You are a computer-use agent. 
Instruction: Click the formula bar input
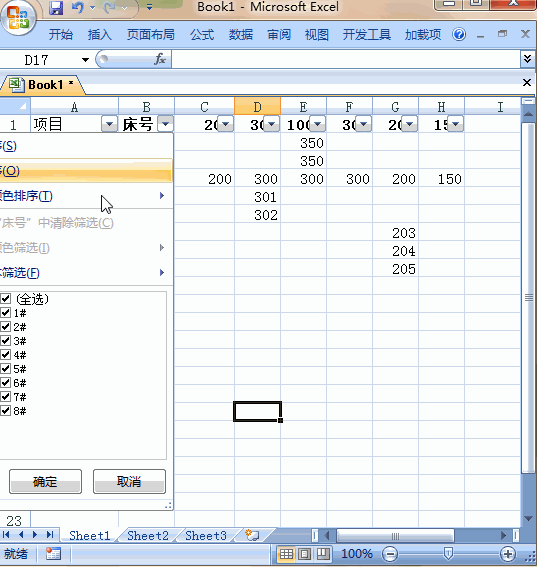(346, 59)
